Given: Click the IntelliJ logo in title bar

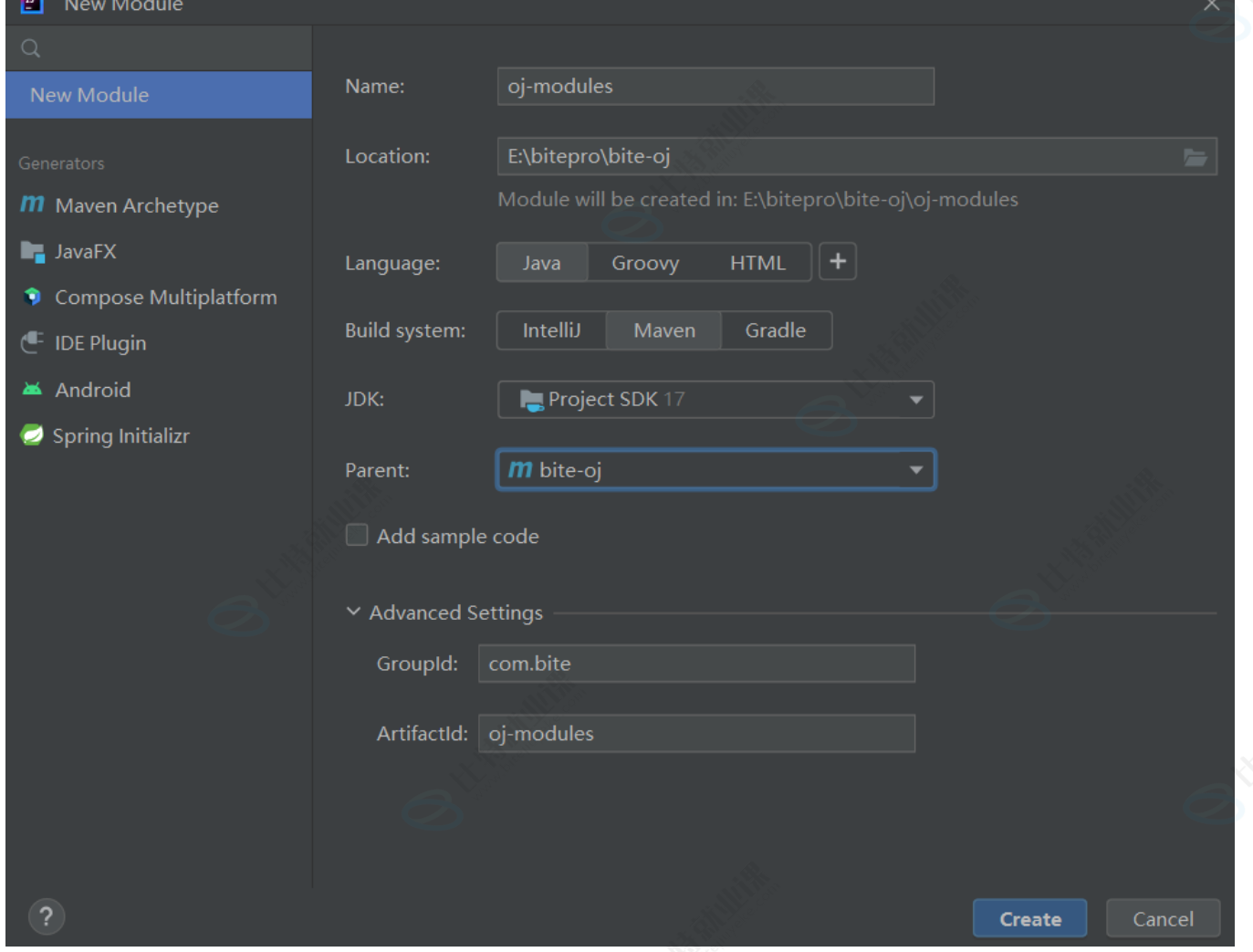Looking at the screenshot, I should [32, 5].
